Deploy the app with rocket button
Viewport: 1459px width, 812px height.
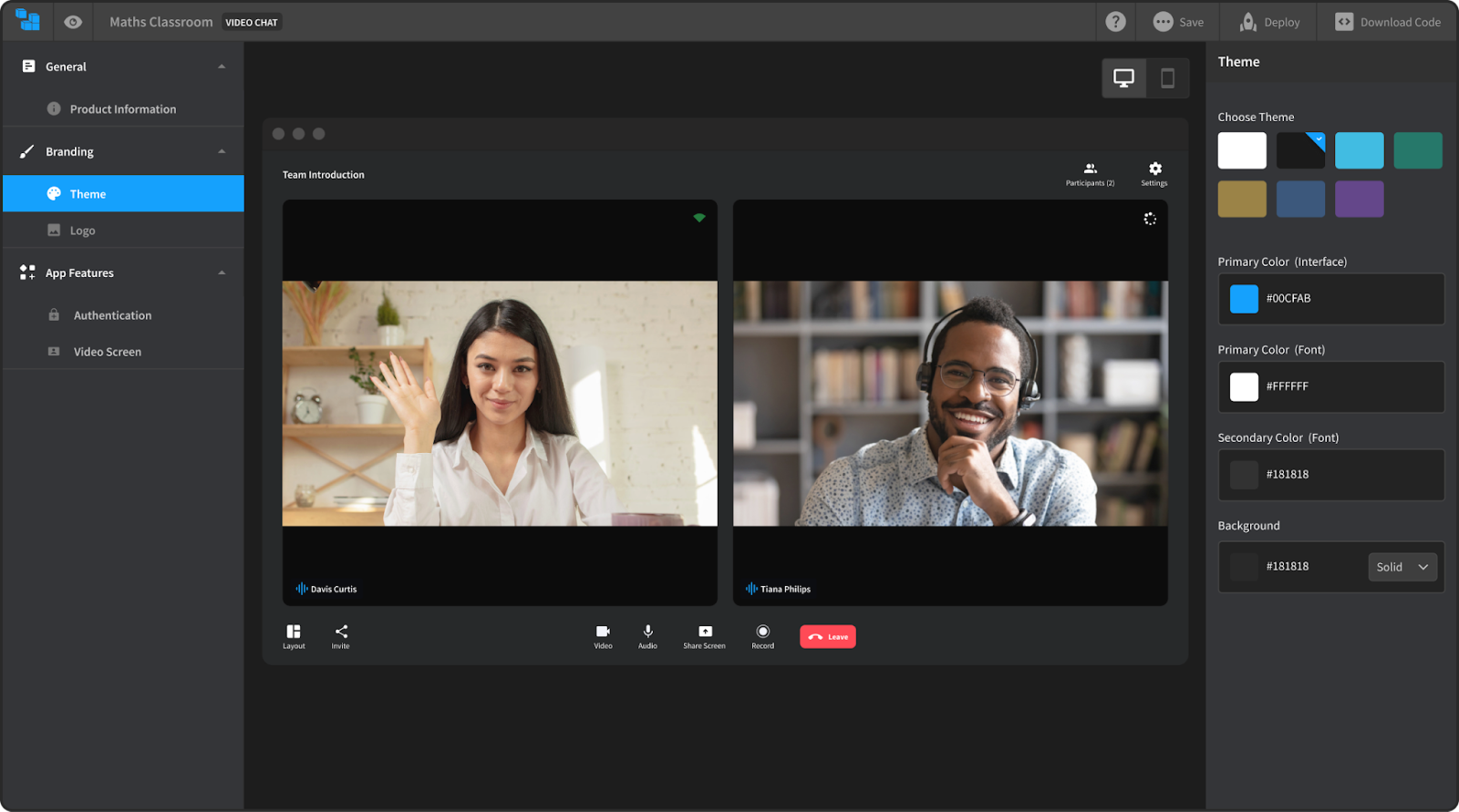[1269, 22]
